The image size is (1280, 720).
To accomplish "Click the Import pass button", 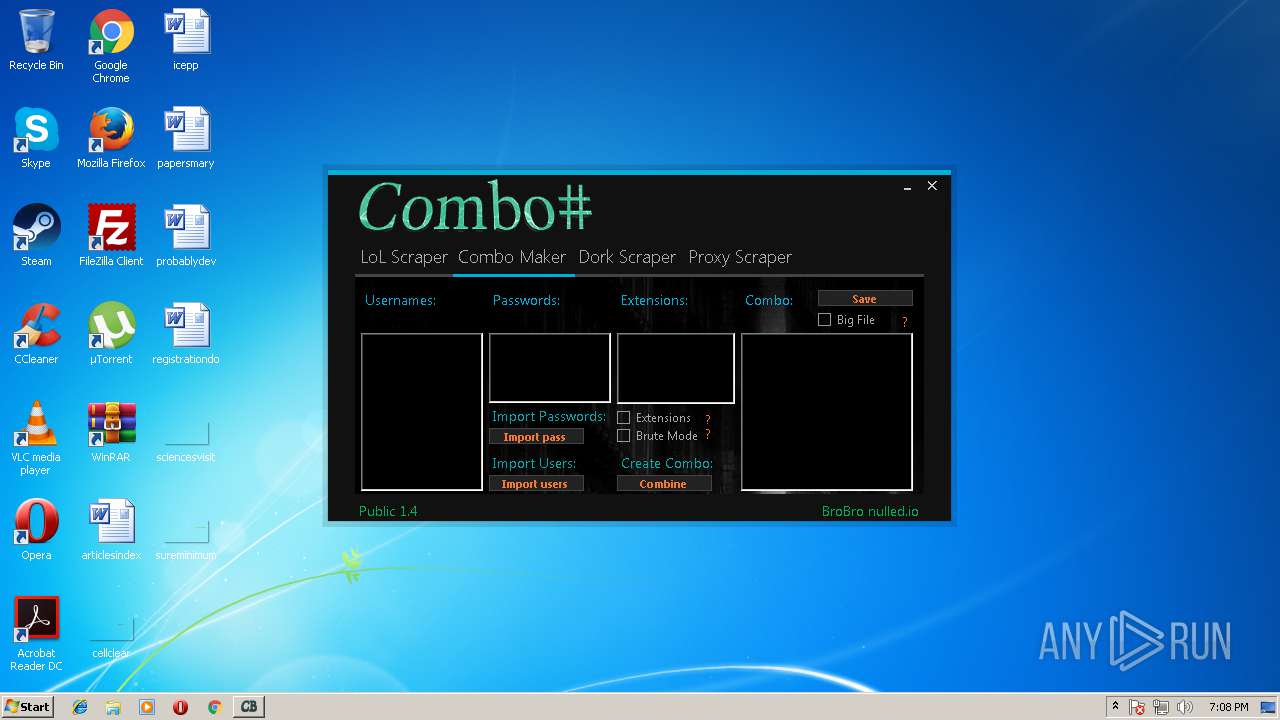I will point(536,437).
